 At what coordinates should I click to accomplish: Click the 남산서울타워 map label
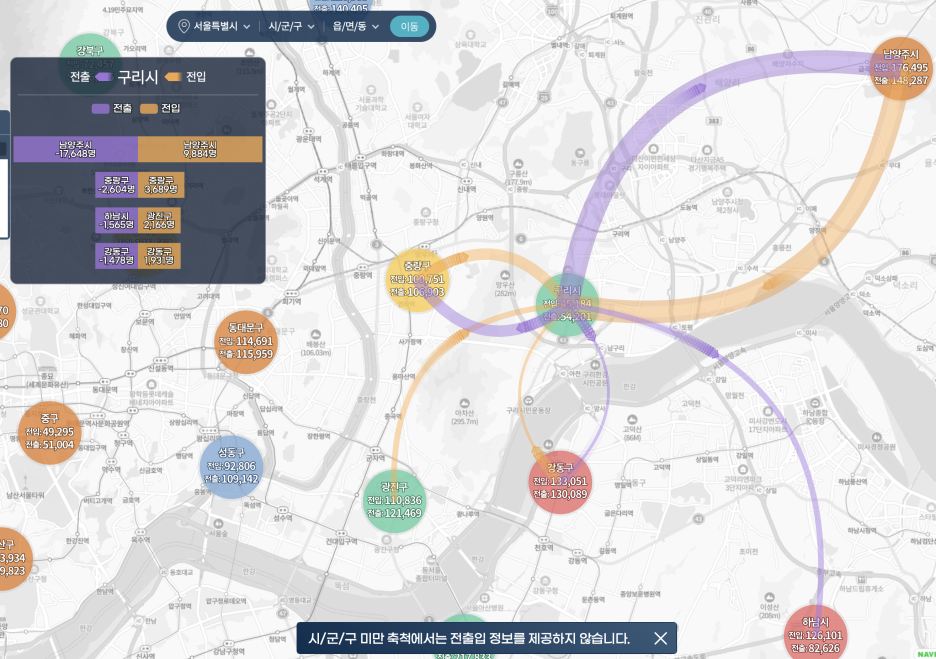(x=25, y=495)
